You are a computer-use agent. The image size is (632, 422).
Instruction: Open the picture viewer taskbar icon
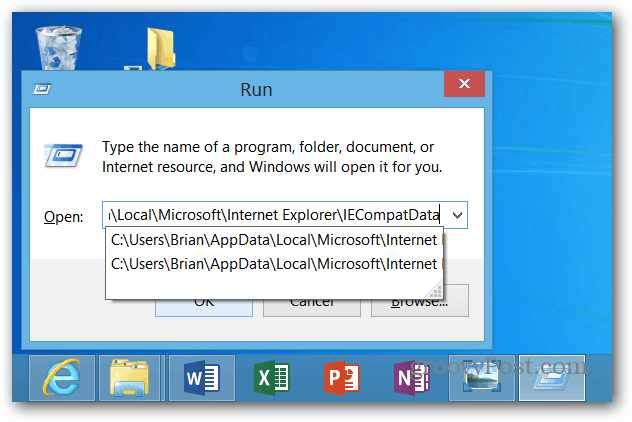tap(482, 378)
